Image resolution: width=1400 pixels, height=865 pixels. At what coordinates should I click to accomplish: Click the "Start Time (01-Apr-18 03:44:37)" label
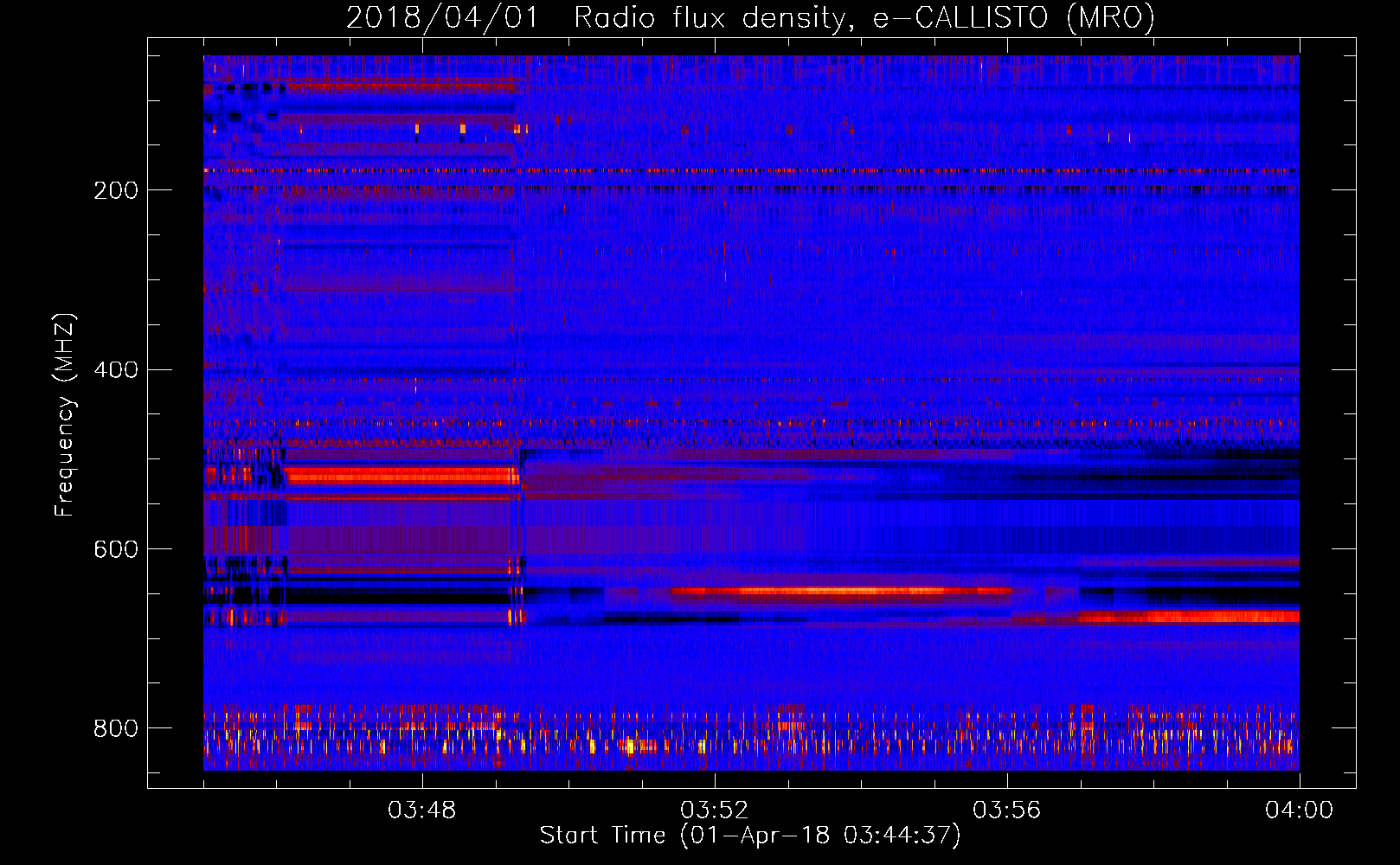[750, 836]
